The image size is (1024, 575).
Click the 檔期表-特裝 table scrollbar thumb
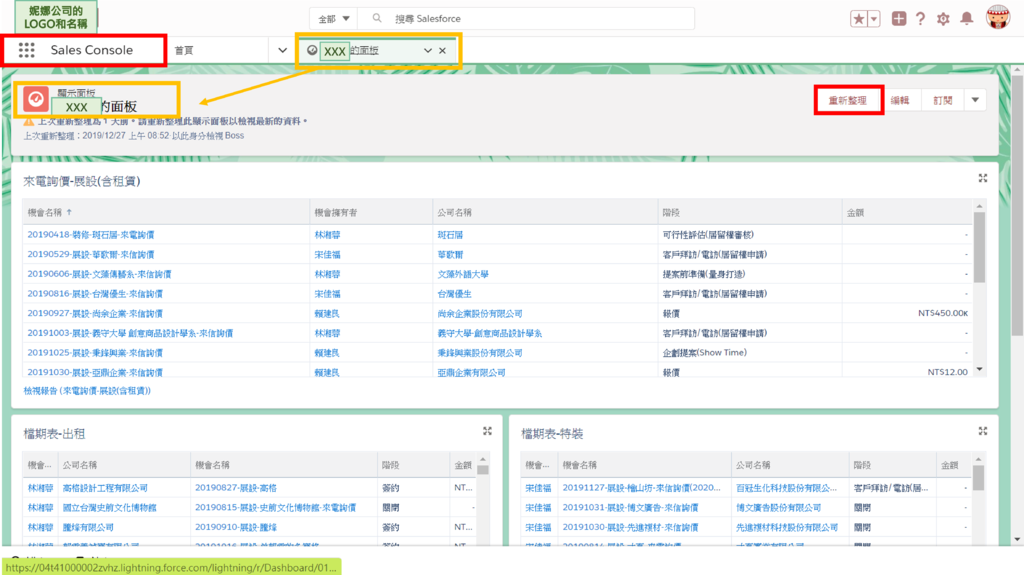(x=978, y=477)
